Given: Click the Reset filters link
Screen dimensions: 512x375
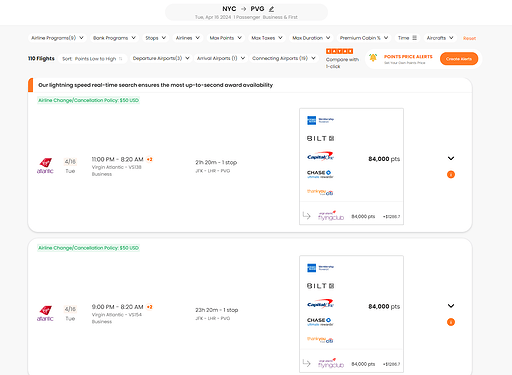Looking at the screenshot, I should click(469, 38).
